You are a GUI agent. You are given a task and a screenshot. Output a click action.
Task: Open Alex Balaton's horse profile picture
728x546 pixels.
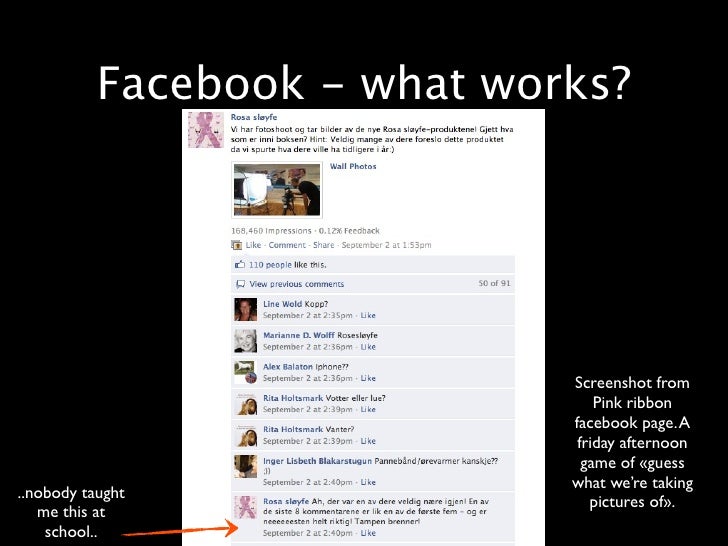coord(245,372)
